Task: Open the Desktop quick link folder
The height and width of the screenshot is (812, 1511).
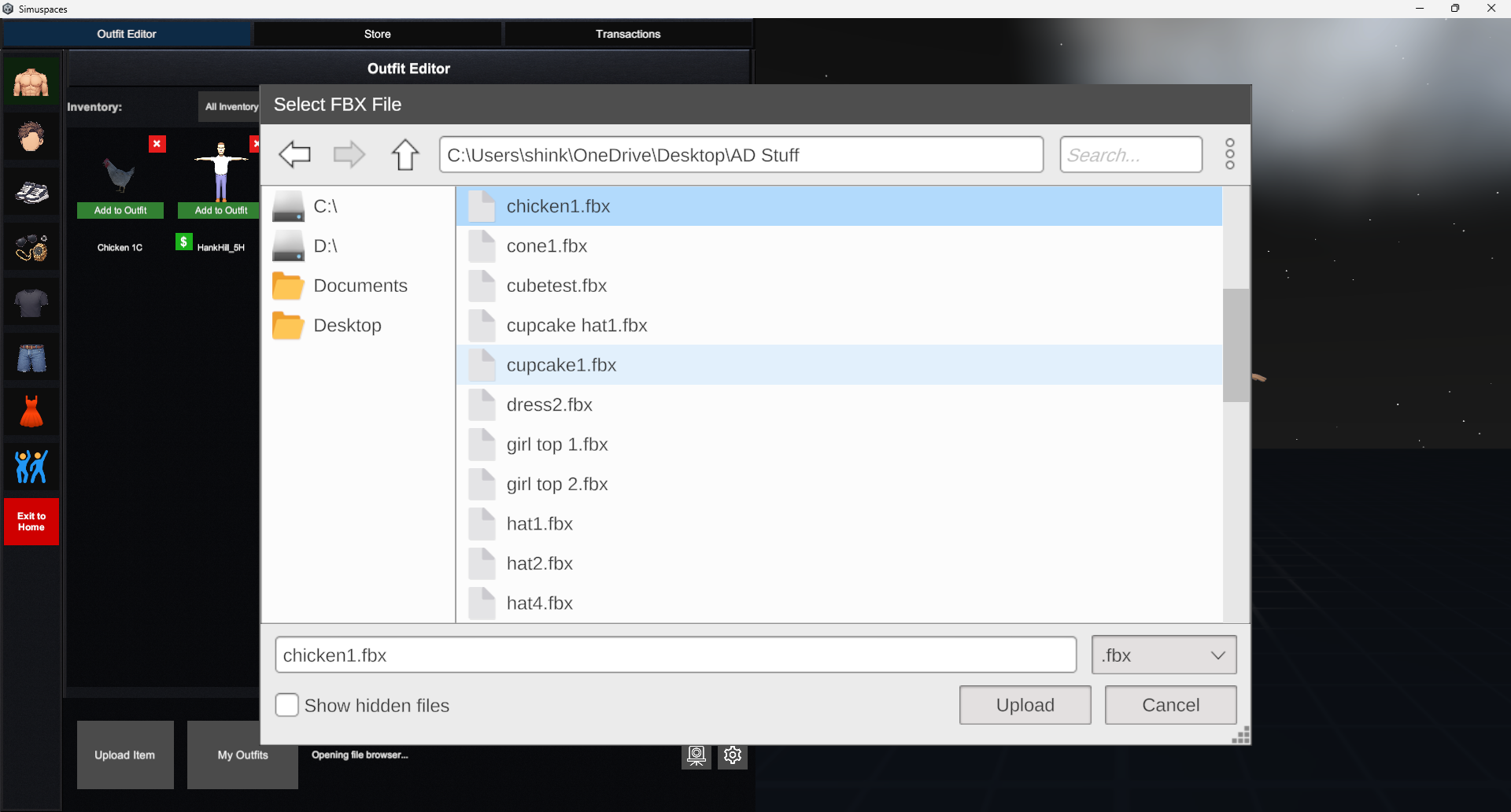Action: (358, 325)
